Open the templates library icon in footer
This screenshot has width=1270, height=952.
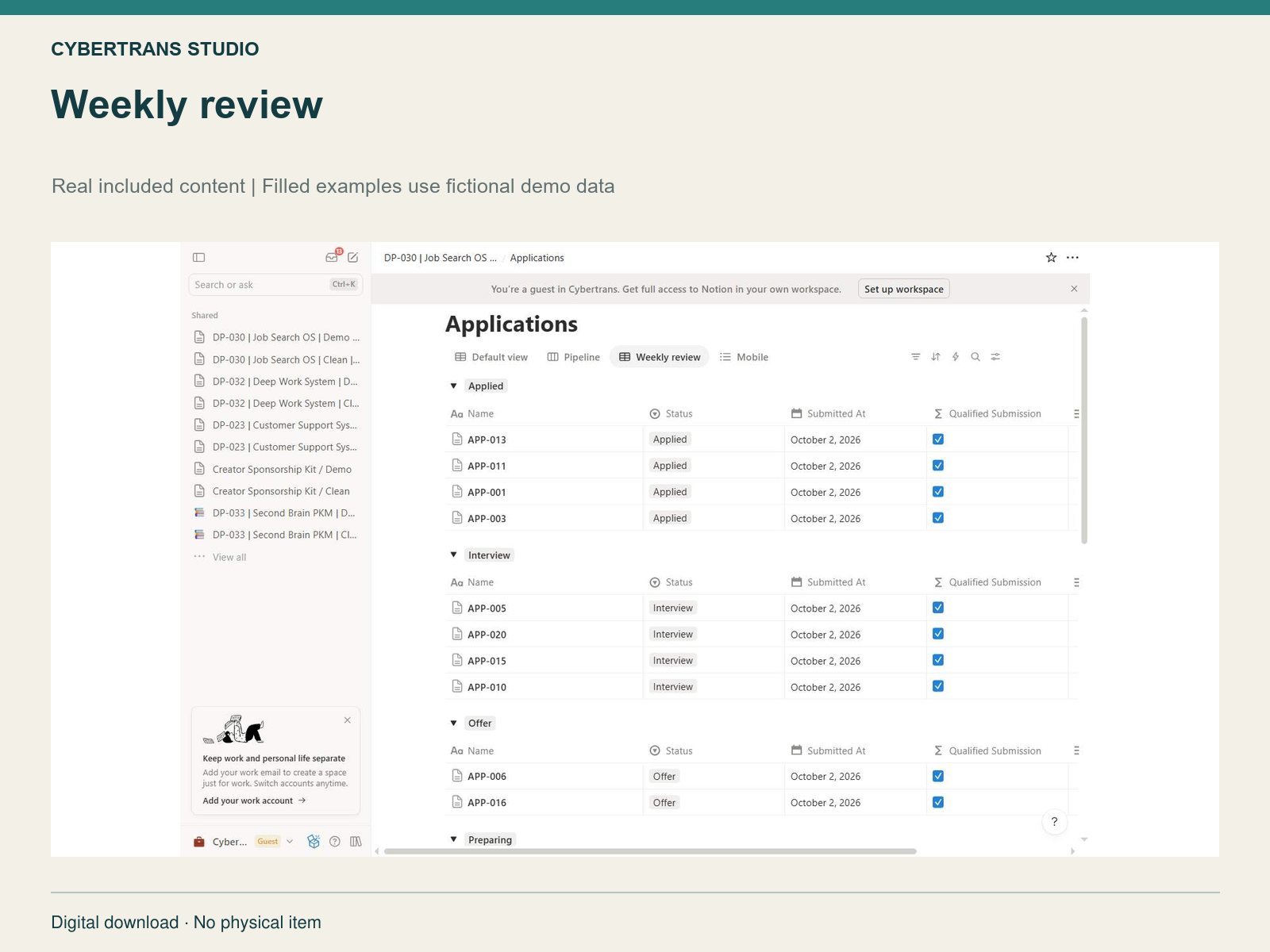pyautogui.click(x=356, y=842)
